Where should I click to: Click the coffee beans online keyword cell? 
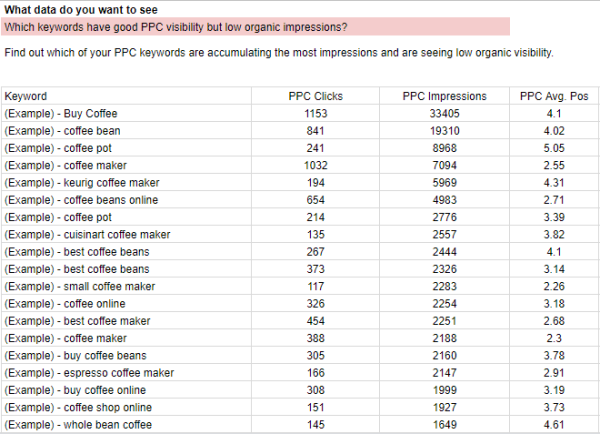[126, 200]
